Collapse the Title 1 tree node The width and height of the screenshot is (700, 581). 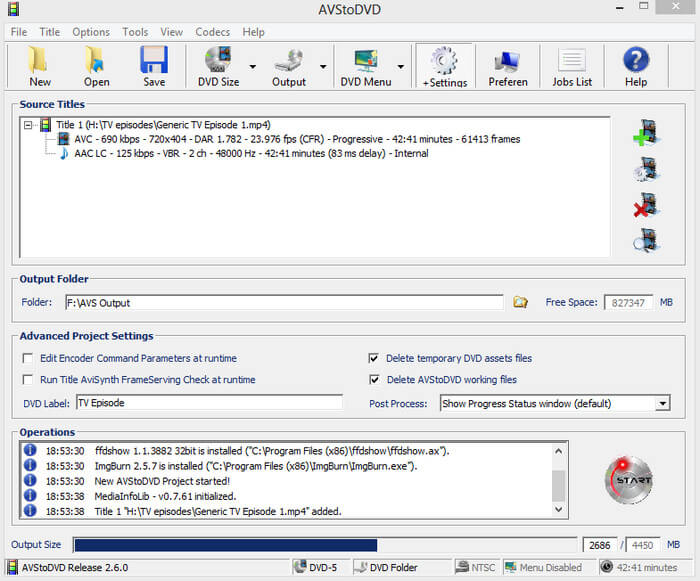click(x=28, y=125)
